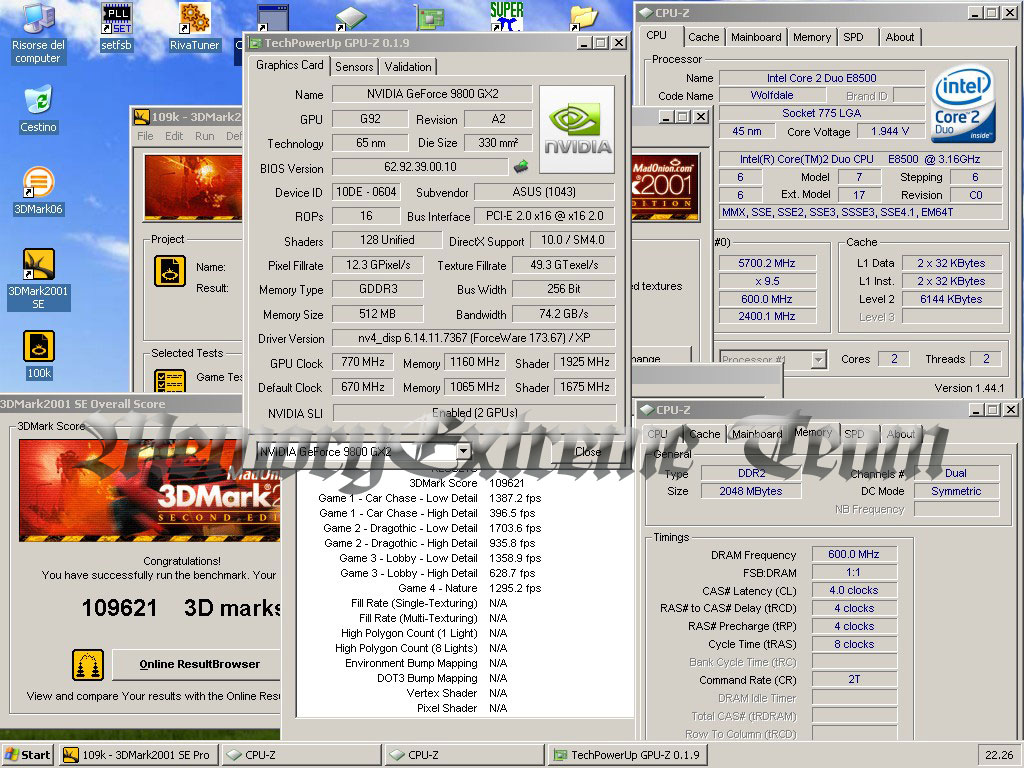The width and height of the screenshot is (1024, 768).
Task: Click the Driver Version field in GPU-Z
Action: (474, 338)
